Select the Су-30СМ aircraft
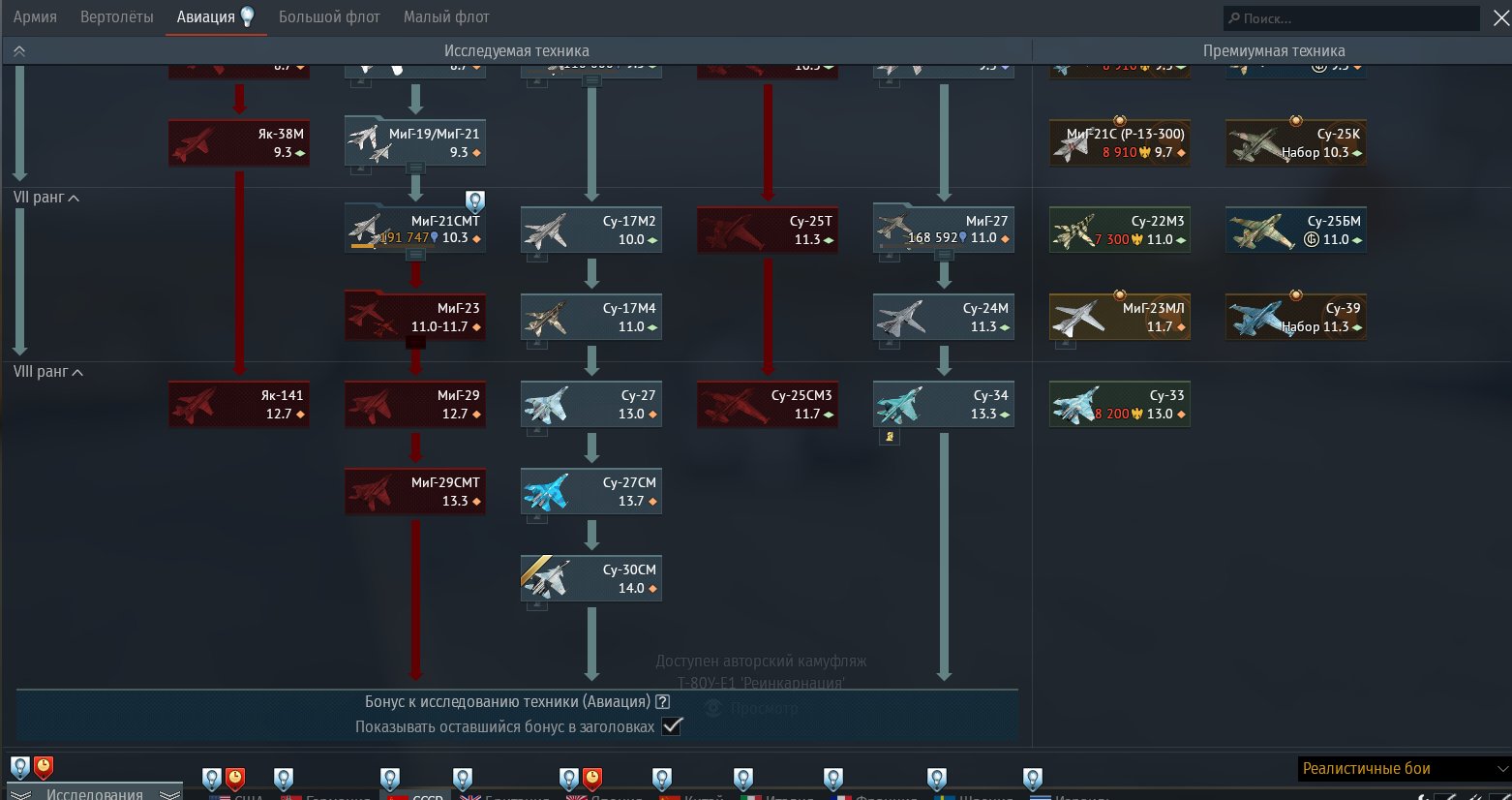The image size is (1512, 800). point(591,578)
